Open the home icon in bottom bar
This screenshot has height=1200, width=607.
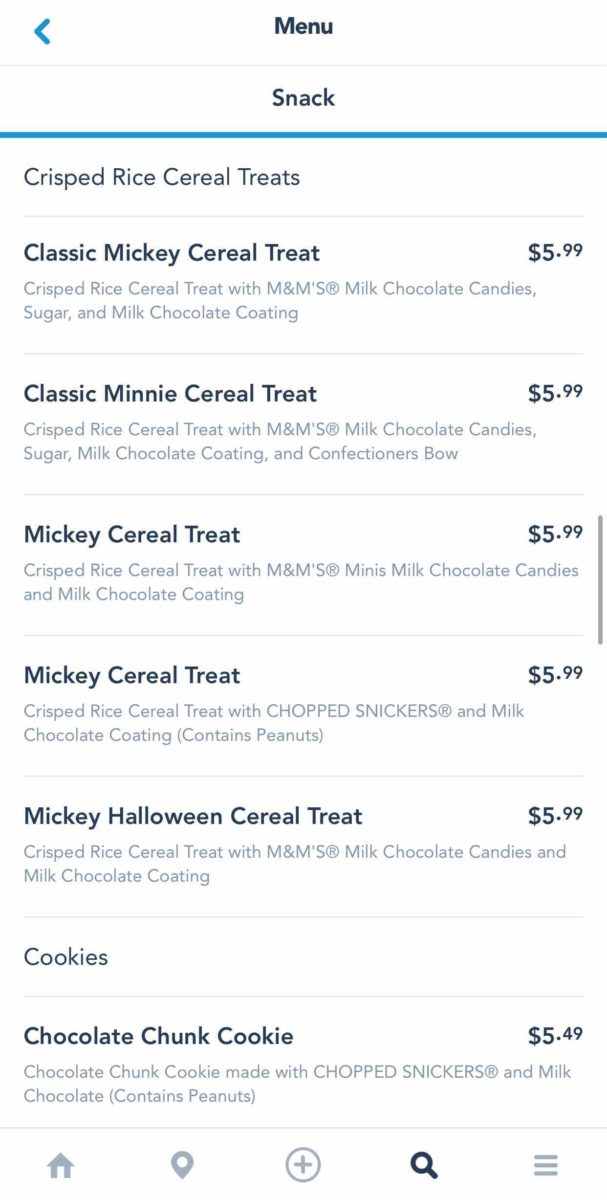coord(61,1165)
